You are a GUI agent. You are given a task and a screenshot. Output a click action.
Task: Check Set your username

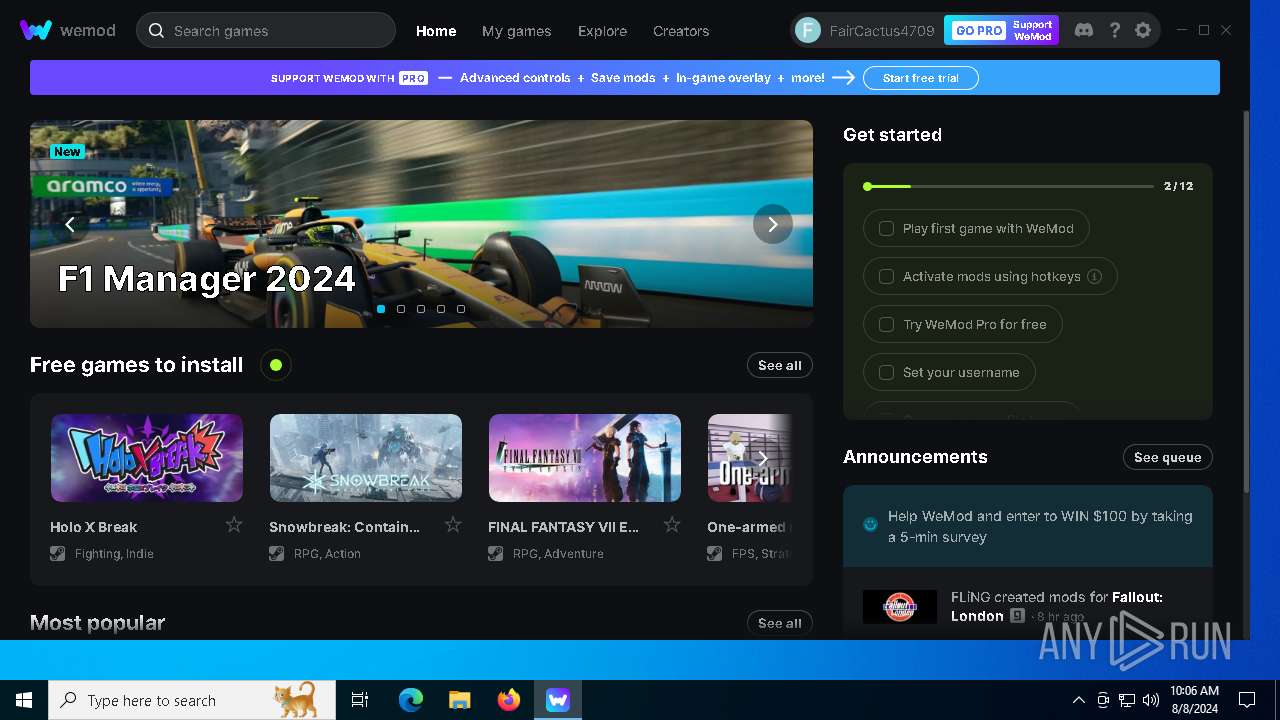pyautogui.click(x=886, y=372)
